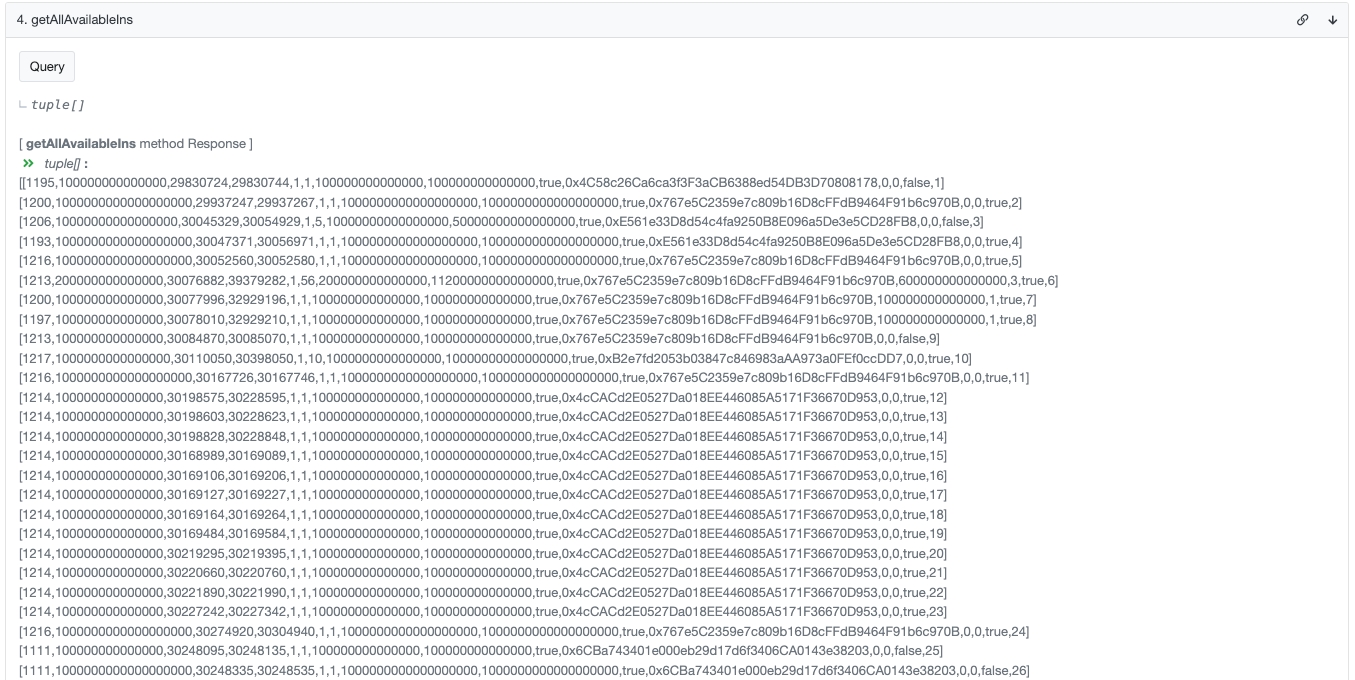Click the response row starting with 1195
This screenshot has height=680, width=1355.
[x=481, y=183]
